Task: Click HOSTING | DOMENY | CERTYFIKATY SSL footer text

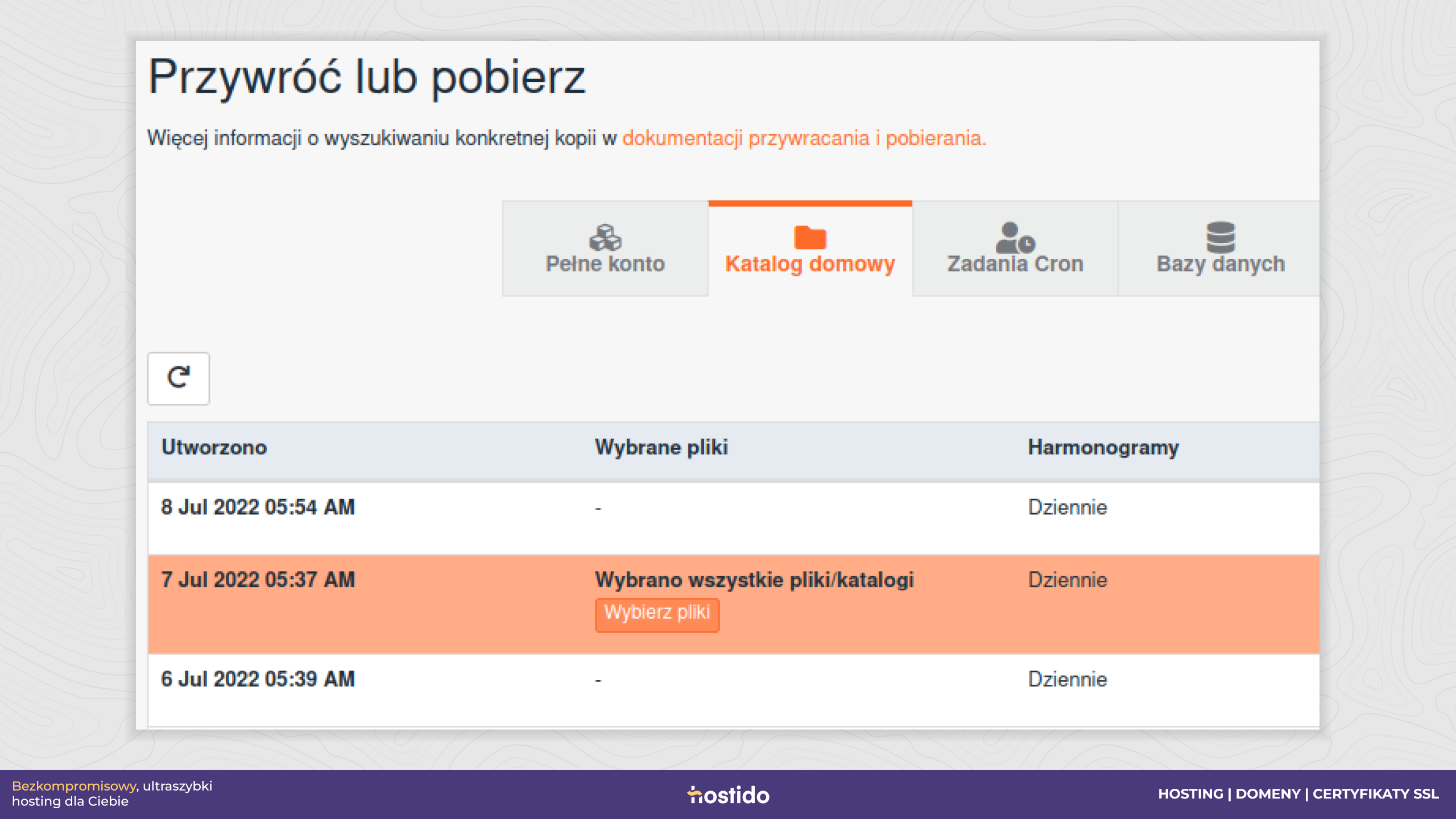Action: point(1298,794)
